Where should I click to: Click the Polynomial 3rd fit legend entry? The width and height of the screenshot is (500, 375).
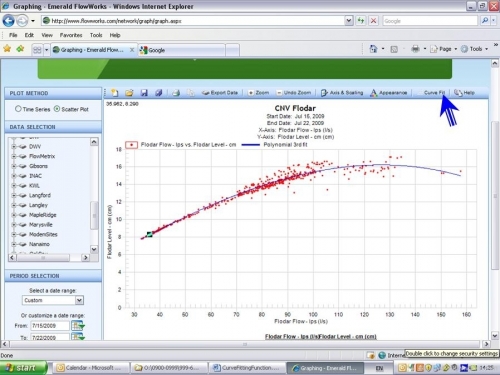point(275,145)
